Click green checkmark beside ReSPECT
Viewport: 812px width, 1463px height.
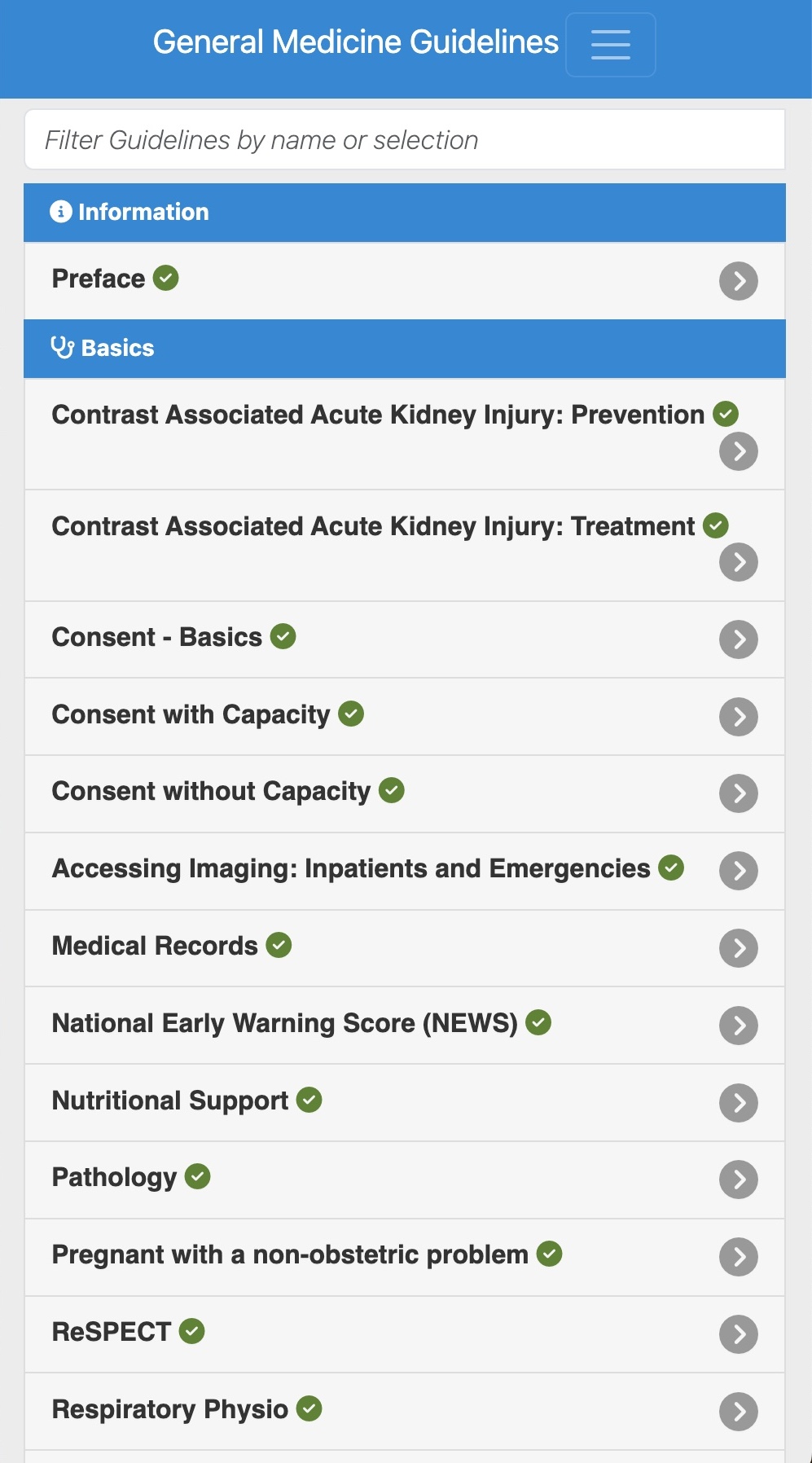coord(192,1331)
